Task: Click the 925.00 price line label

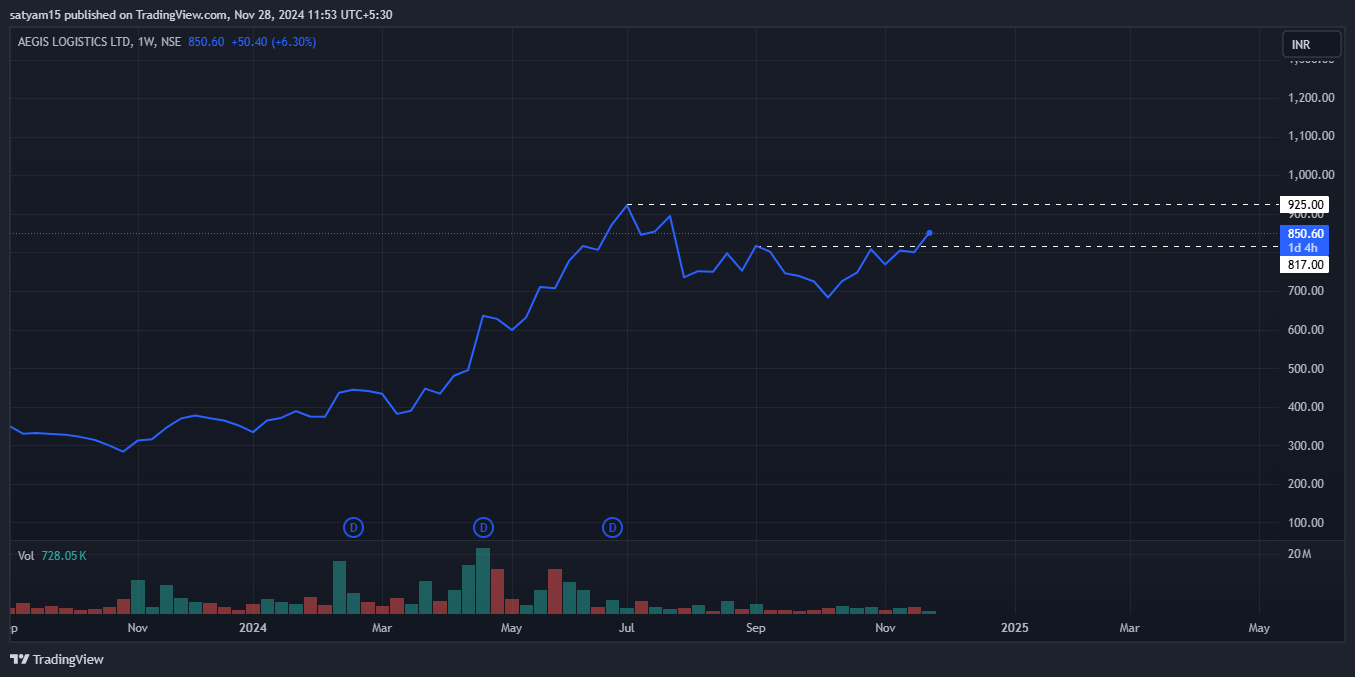Action: (x=1304, y=205)
